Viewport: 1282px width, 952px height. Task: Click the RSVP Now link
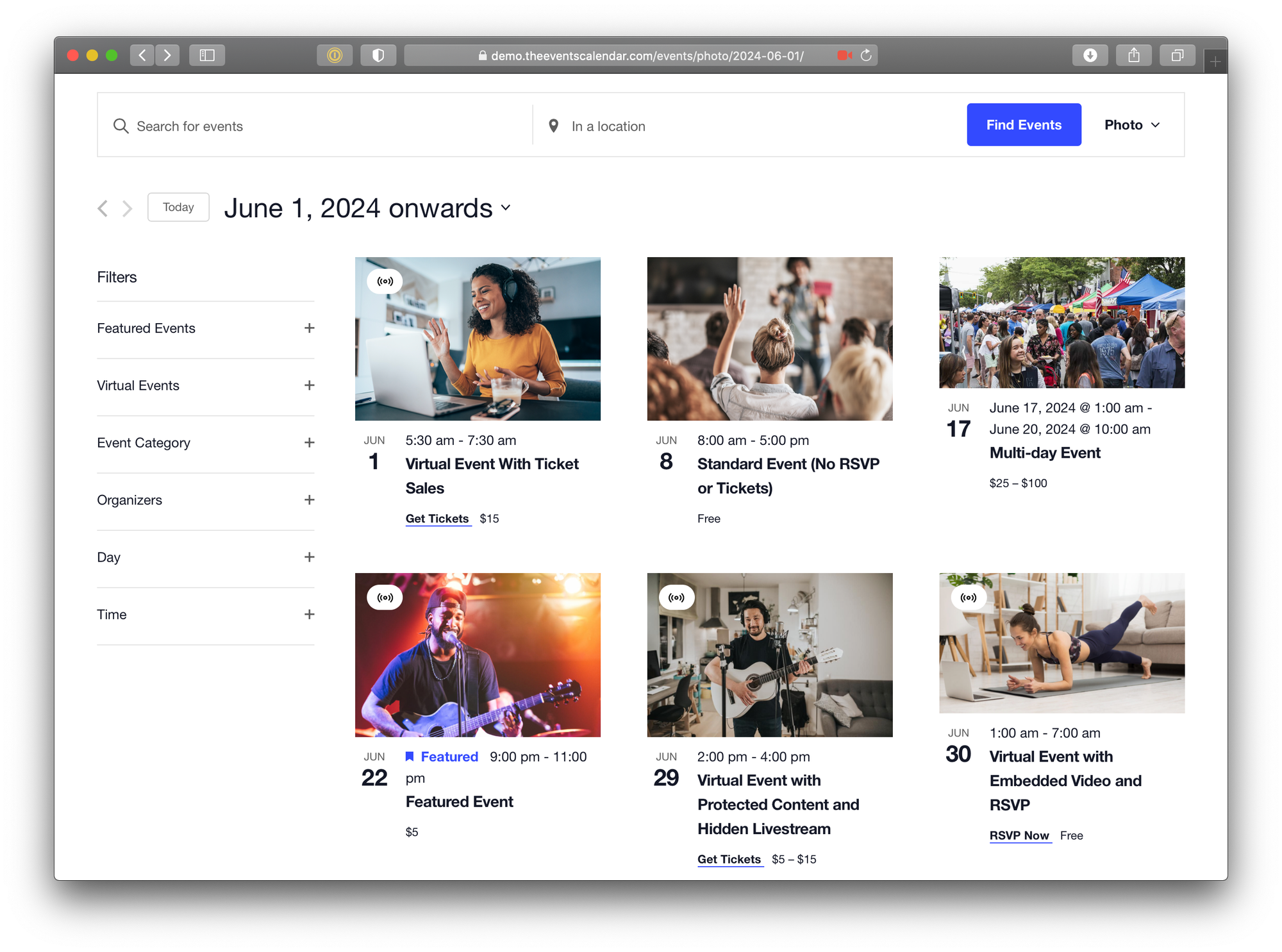tap(1019, 835)
